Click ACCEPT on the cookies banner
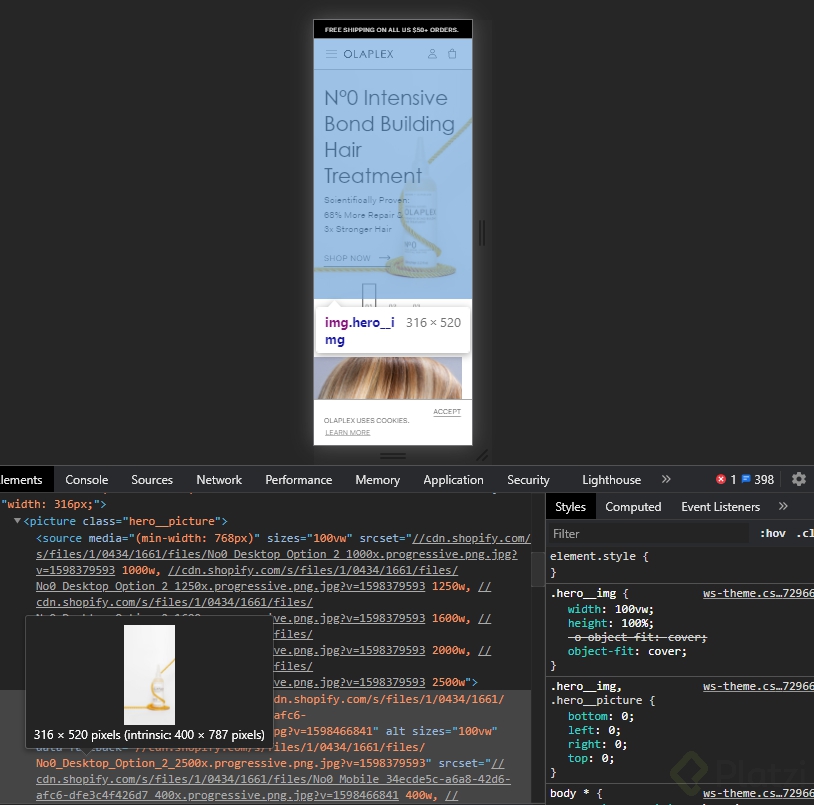814x805 pixels. point(446,411)
